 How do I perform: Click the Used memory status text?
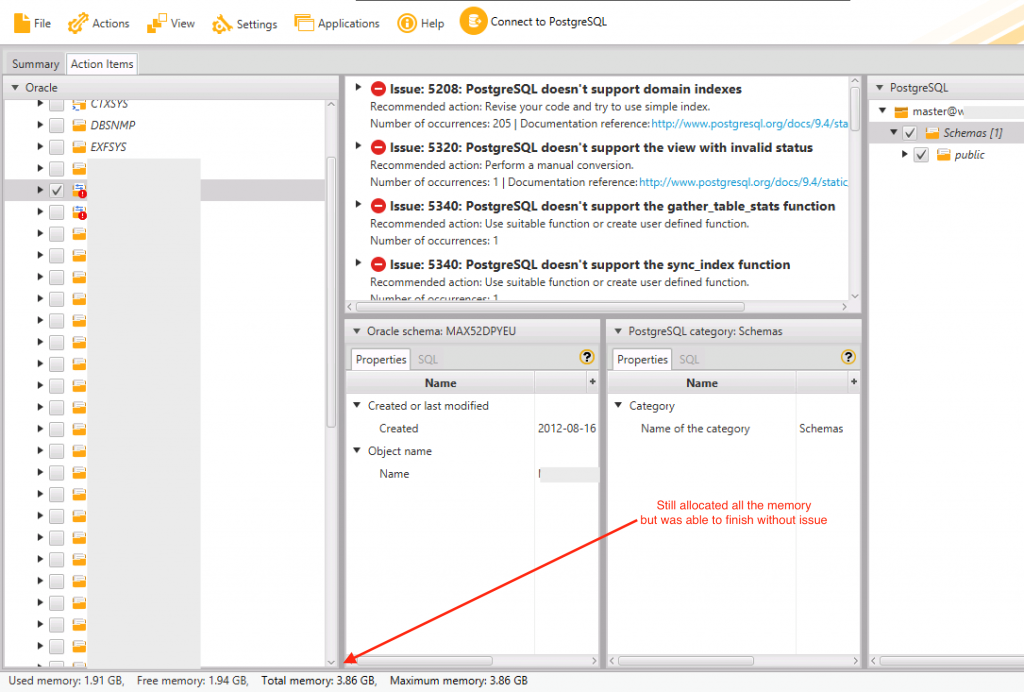[66, 680]
